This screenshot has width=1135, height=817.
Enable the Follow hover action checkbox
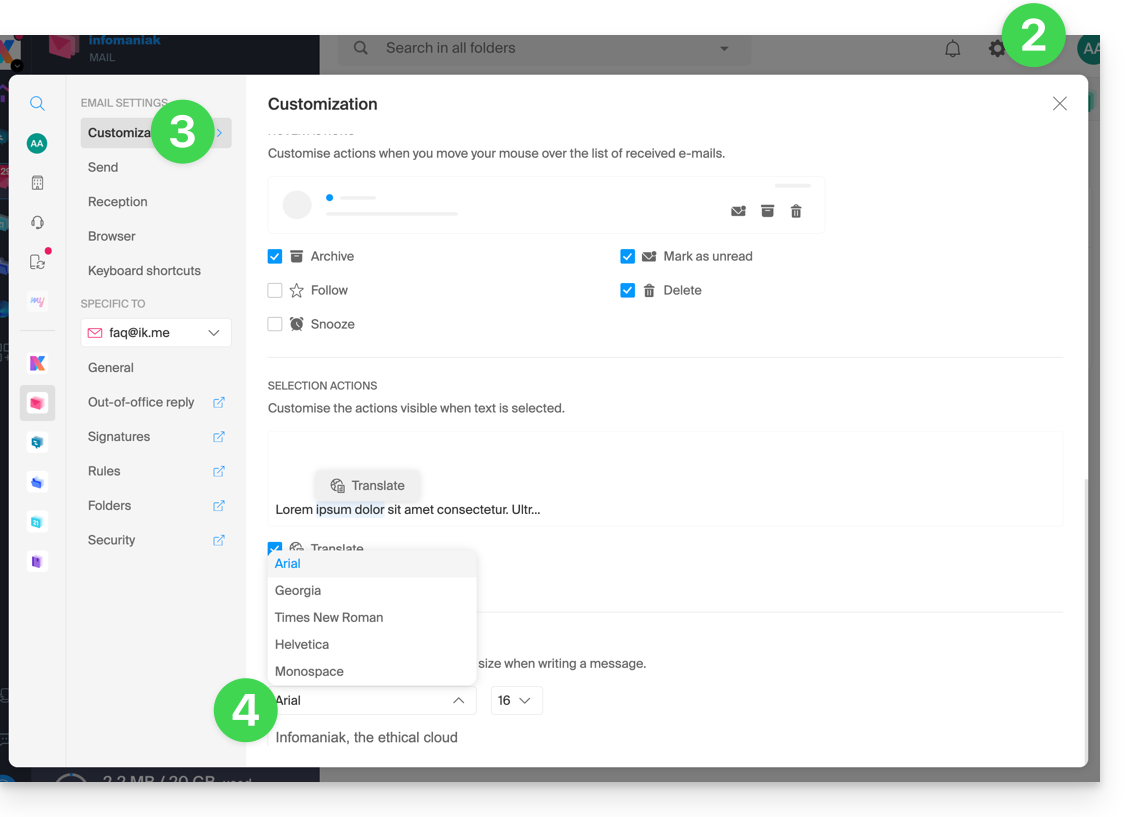click(274, 290)
